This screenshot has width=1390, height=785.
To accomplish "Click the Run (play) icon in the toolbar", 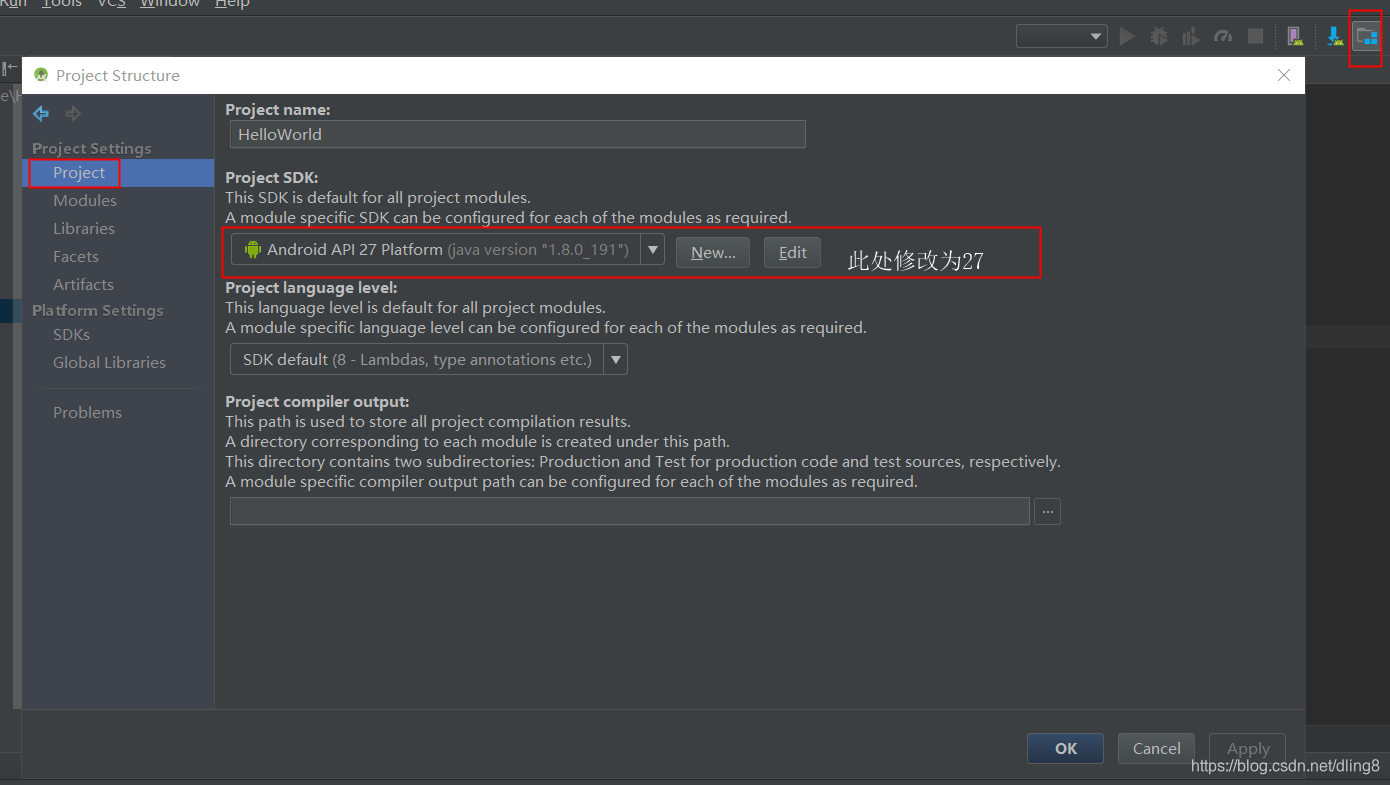I will [1127, 37].
